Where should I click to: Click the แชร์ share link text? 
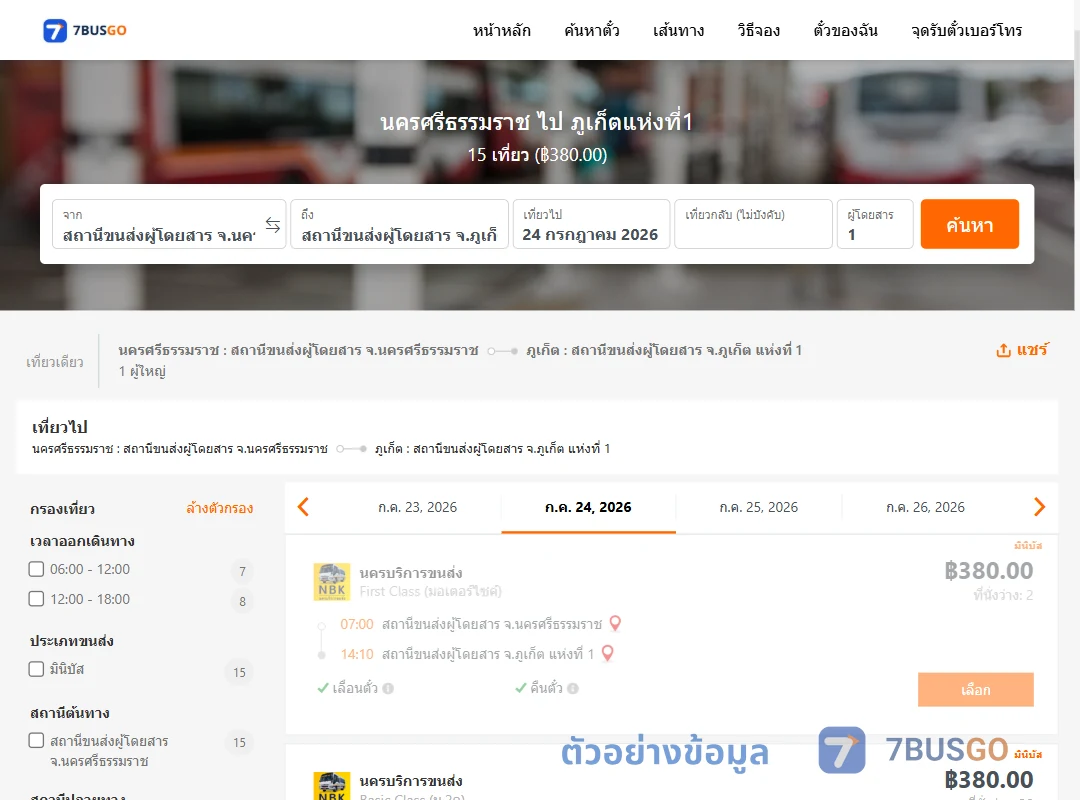(1032, 350)
